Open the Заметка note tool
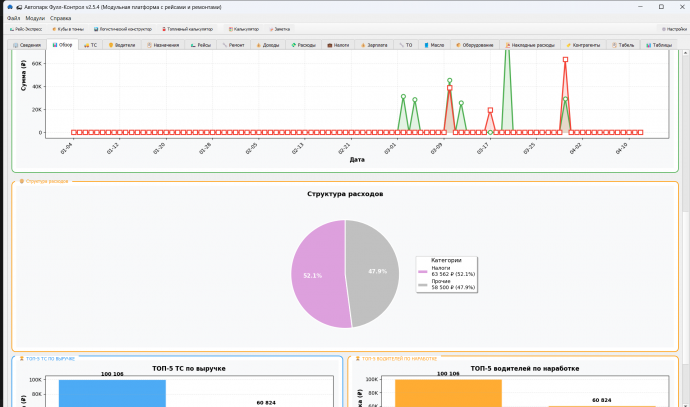Image resolution: width=690 pixels, height=407 pixels. pos(280,29)
